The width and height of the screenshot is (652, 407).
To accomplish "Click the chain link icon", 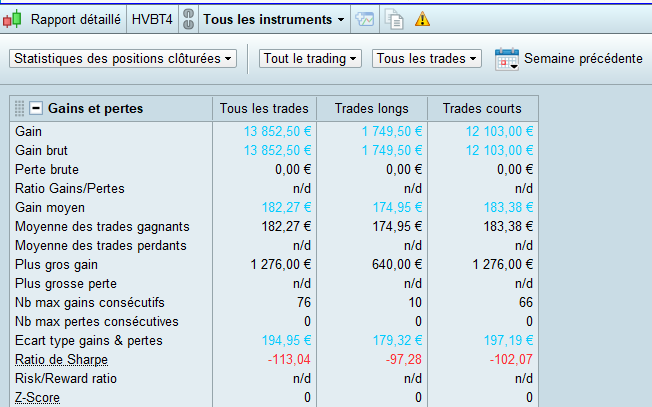I will click(x=188, y=20).
